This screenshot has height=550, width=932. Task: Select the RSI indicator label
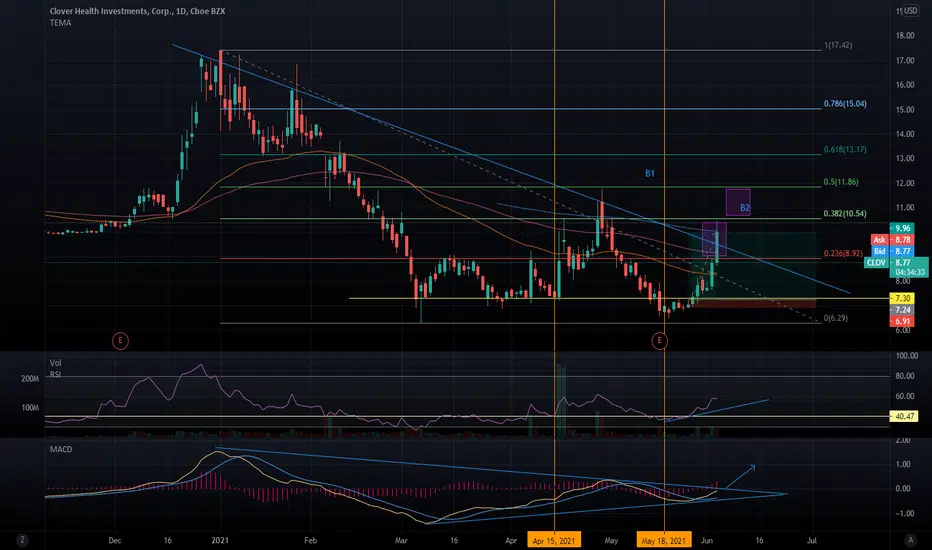(x=56, y=375)
